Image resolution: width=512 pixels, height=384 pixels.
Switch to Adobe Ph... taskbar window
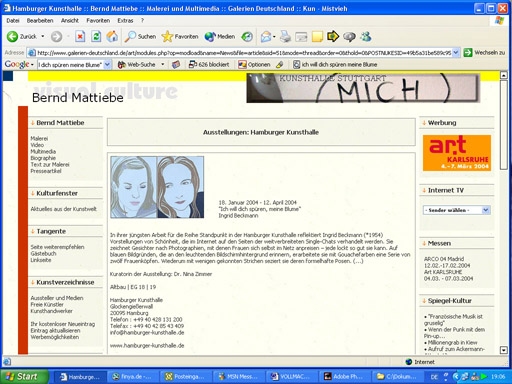pos(346,377)
